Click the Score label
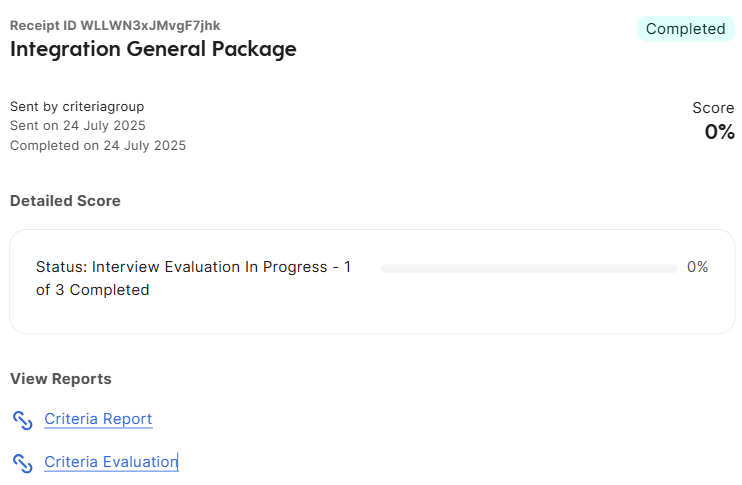The height and width of the screenshot is (485, 742). (713, 108)
